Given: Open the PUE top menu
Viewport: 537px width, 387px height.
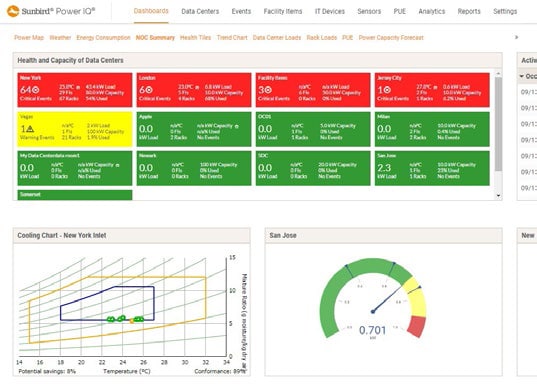Looking at the screenshot, I should point(400,11).
